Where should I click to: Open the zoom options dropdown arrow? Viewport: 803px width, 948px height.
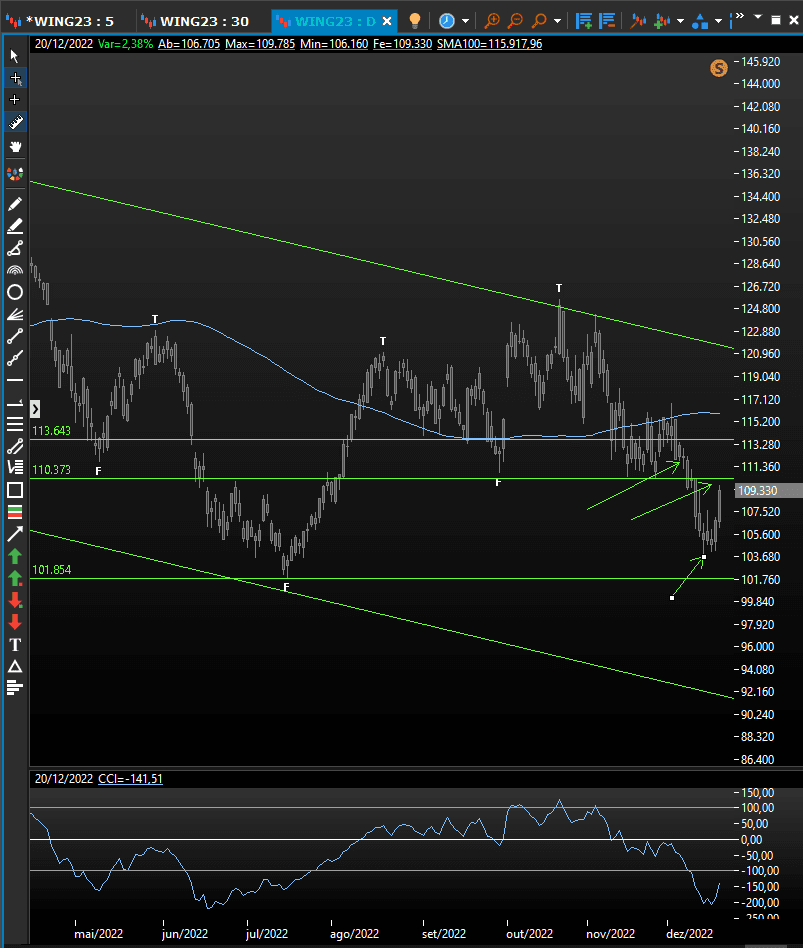point(558,21)
